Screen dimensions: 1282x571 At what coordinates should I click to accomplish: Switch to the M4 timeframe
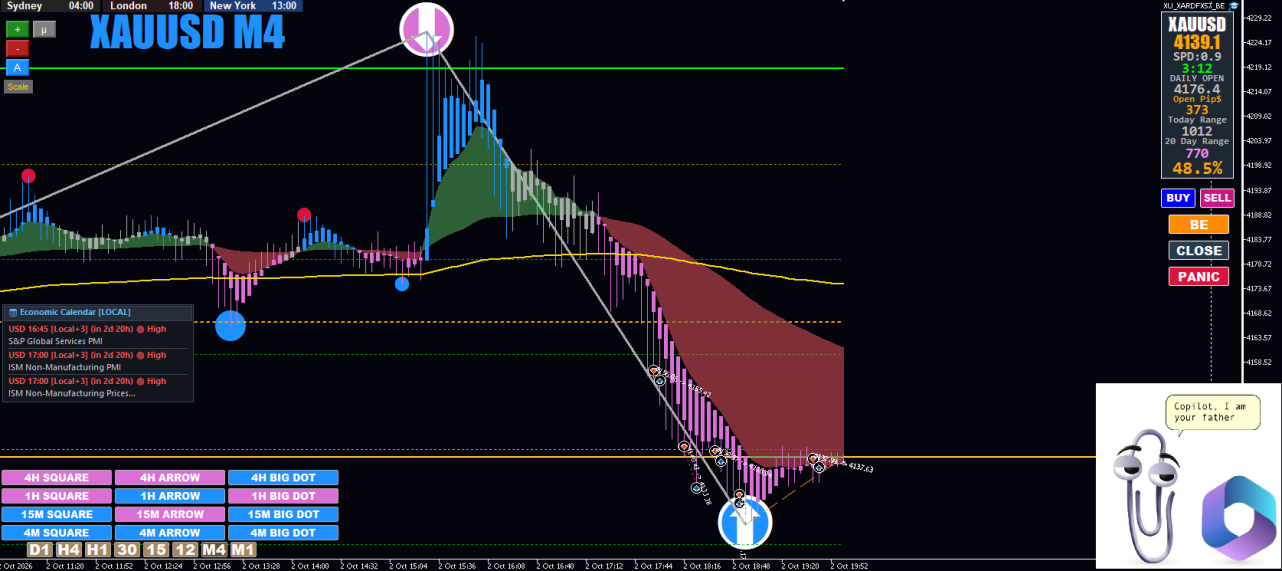click(x=214, y=550)
